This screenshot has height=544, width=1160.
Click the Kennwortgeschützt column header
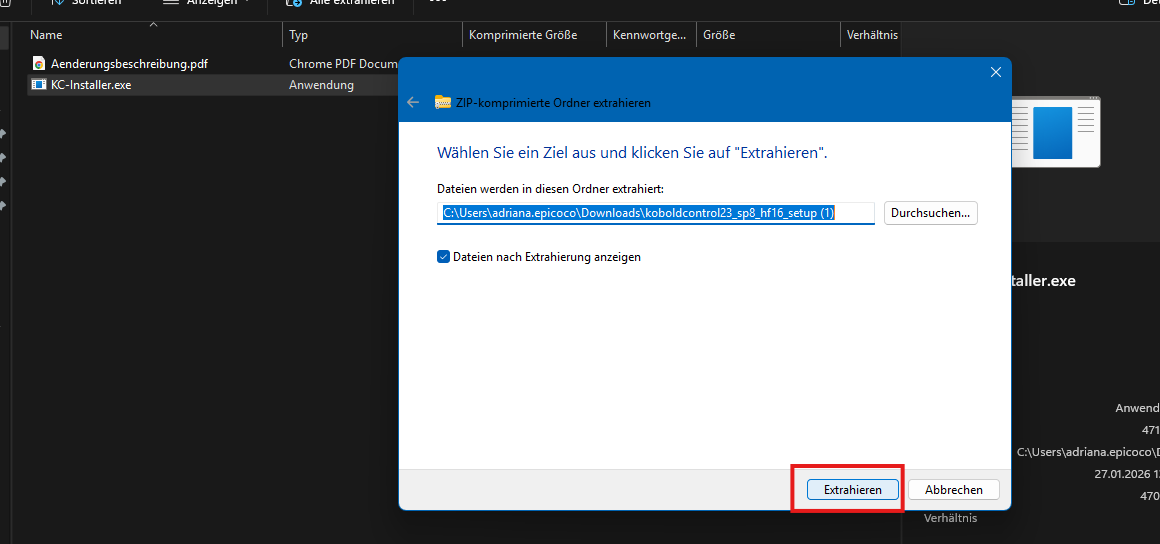[650, 35]
